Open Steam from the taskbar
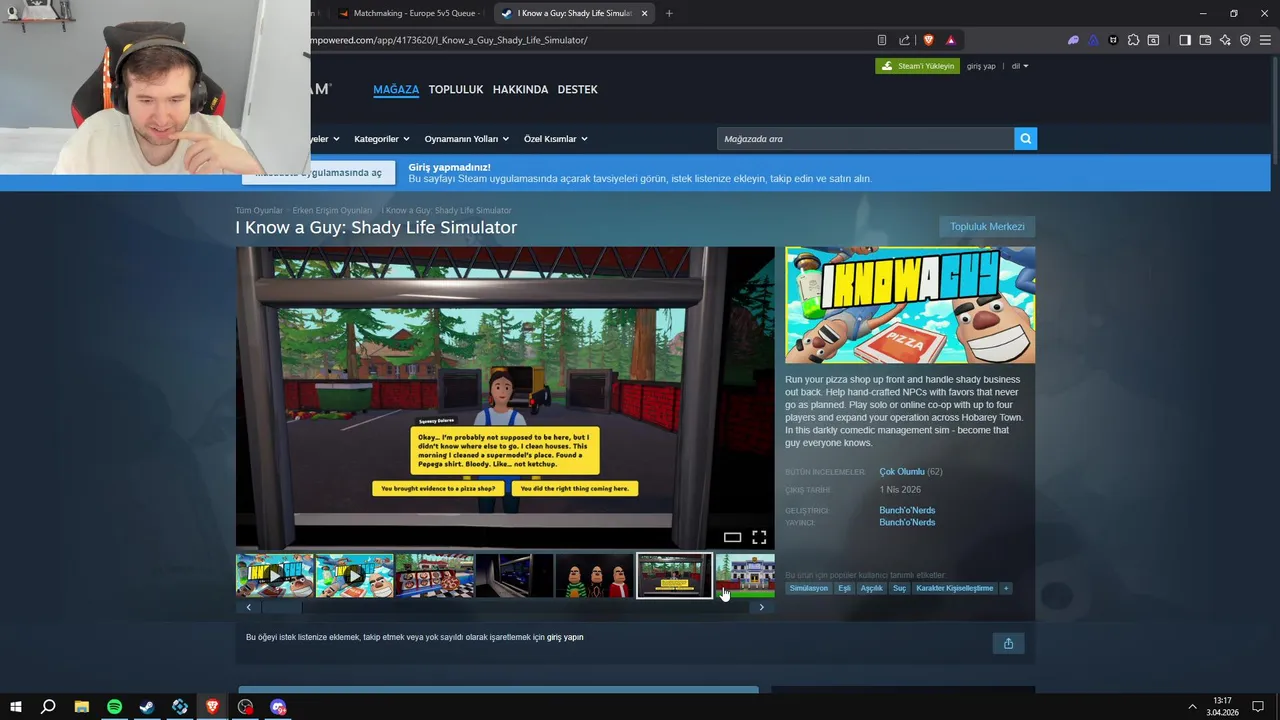1280x720 pixels. tap(147, 707)
